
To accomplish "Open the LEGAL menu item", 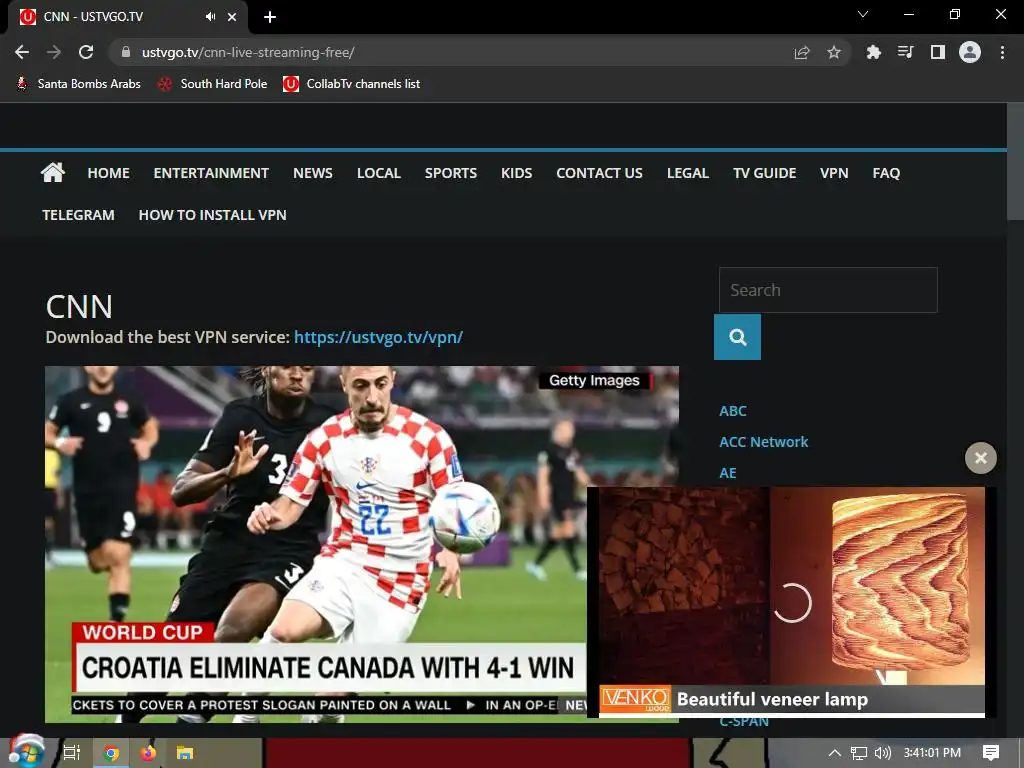I will tap(688, 173).
